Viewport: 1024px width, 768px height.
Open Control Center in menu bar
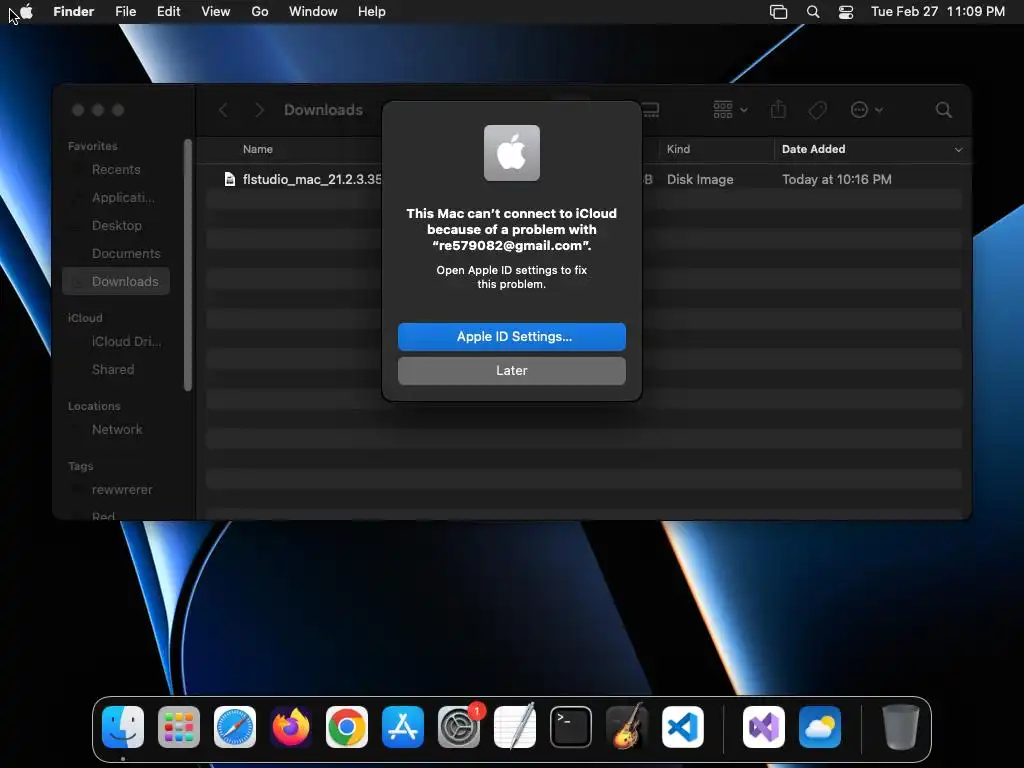[846, 12]
